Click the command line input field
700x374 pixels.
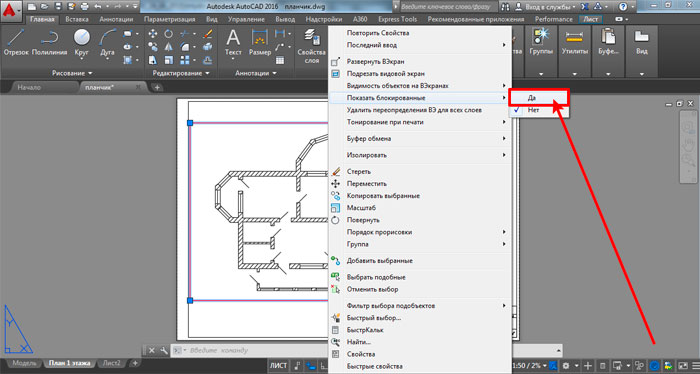tap(257, 350)
